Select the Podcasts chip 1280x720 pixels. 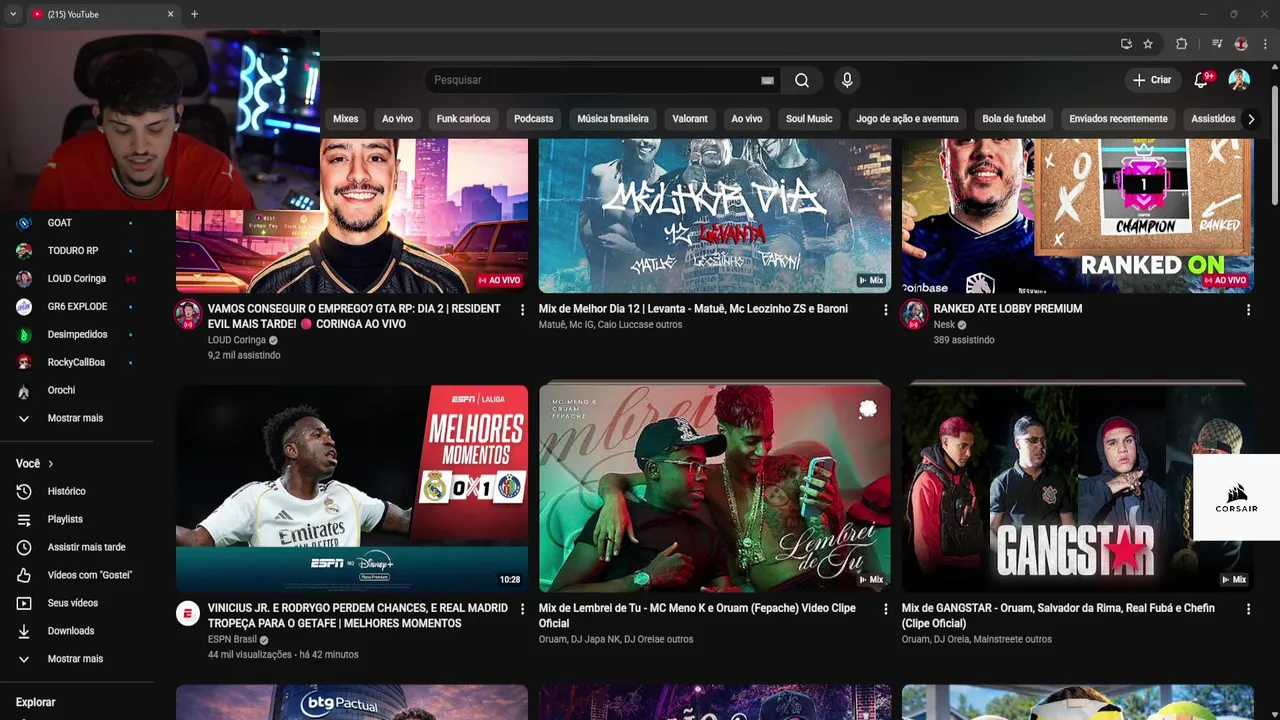(533, 119)
